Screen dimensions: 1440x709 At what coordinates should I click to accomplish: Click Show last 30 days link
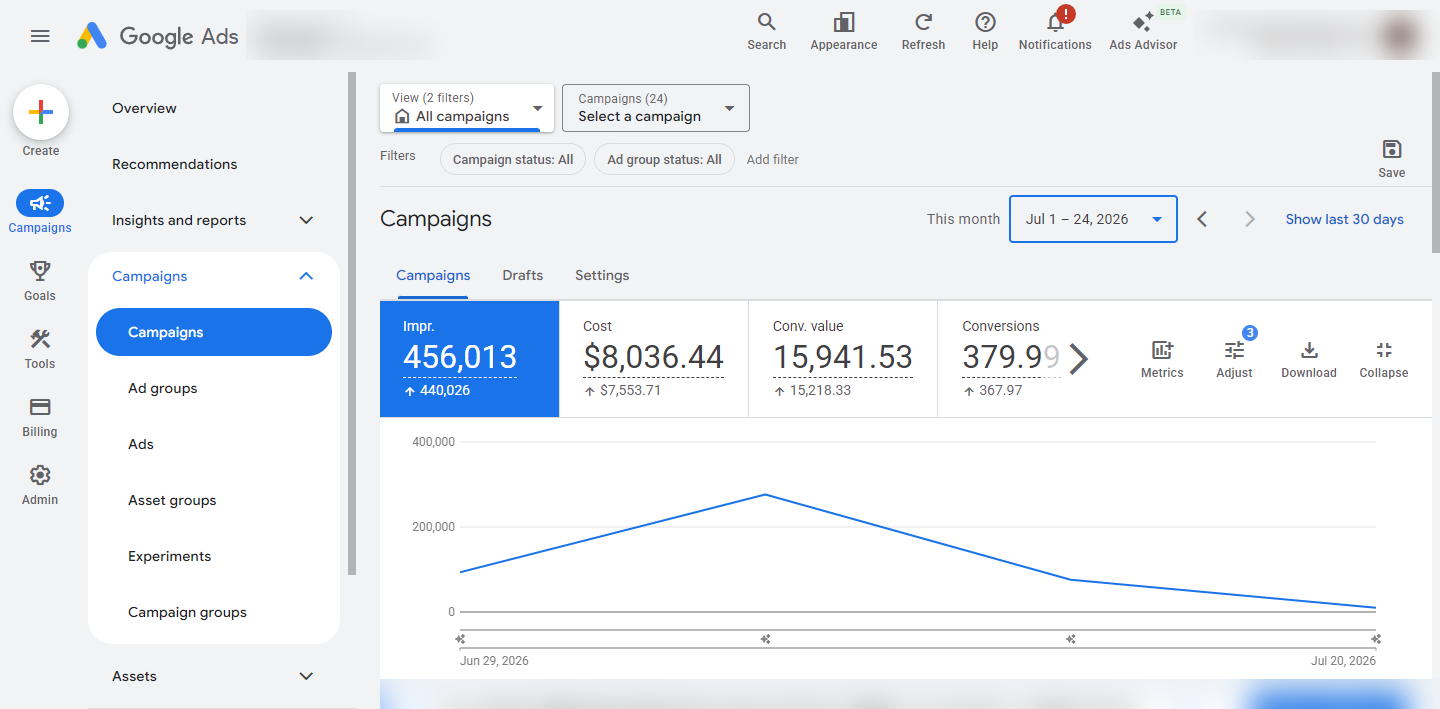[x=1344, y=219]
